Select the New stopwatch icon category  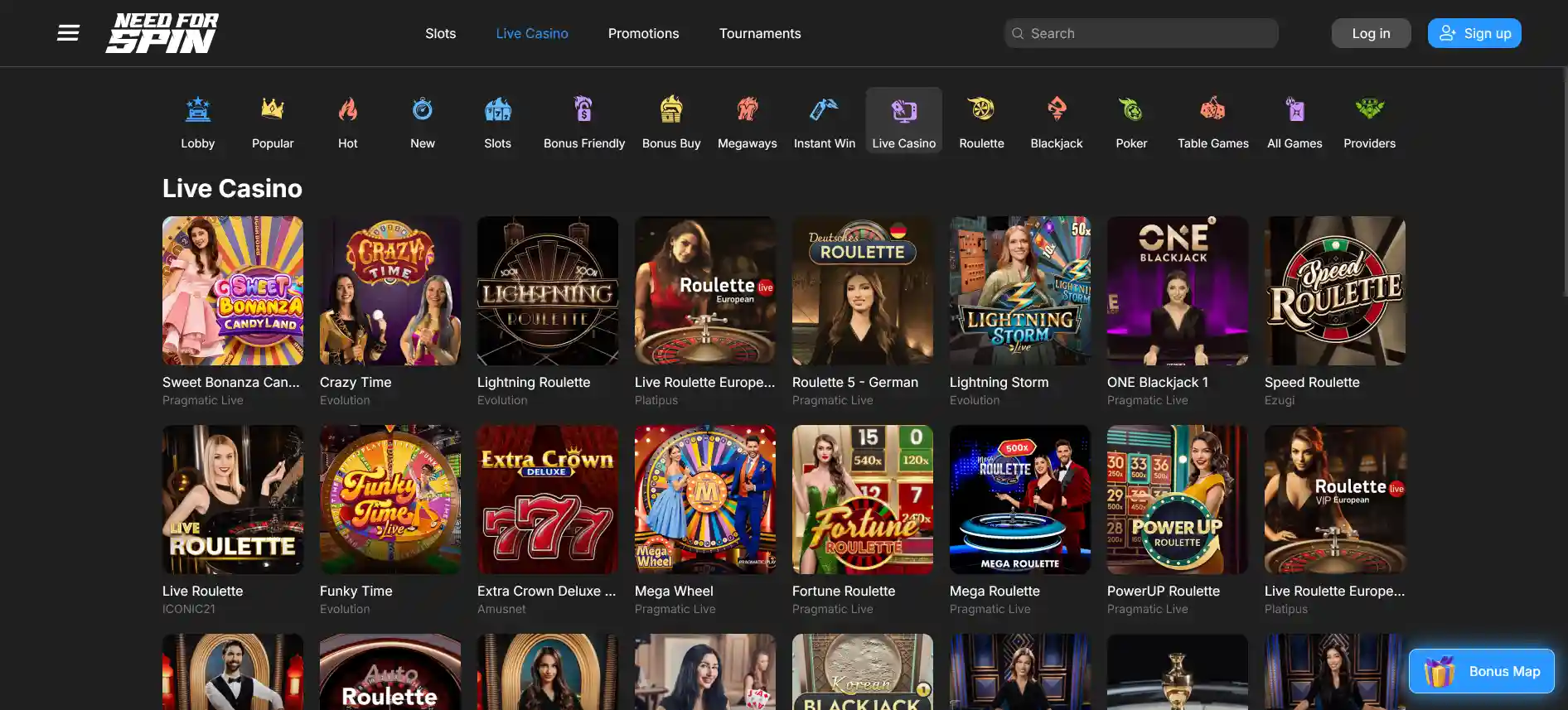422,110
